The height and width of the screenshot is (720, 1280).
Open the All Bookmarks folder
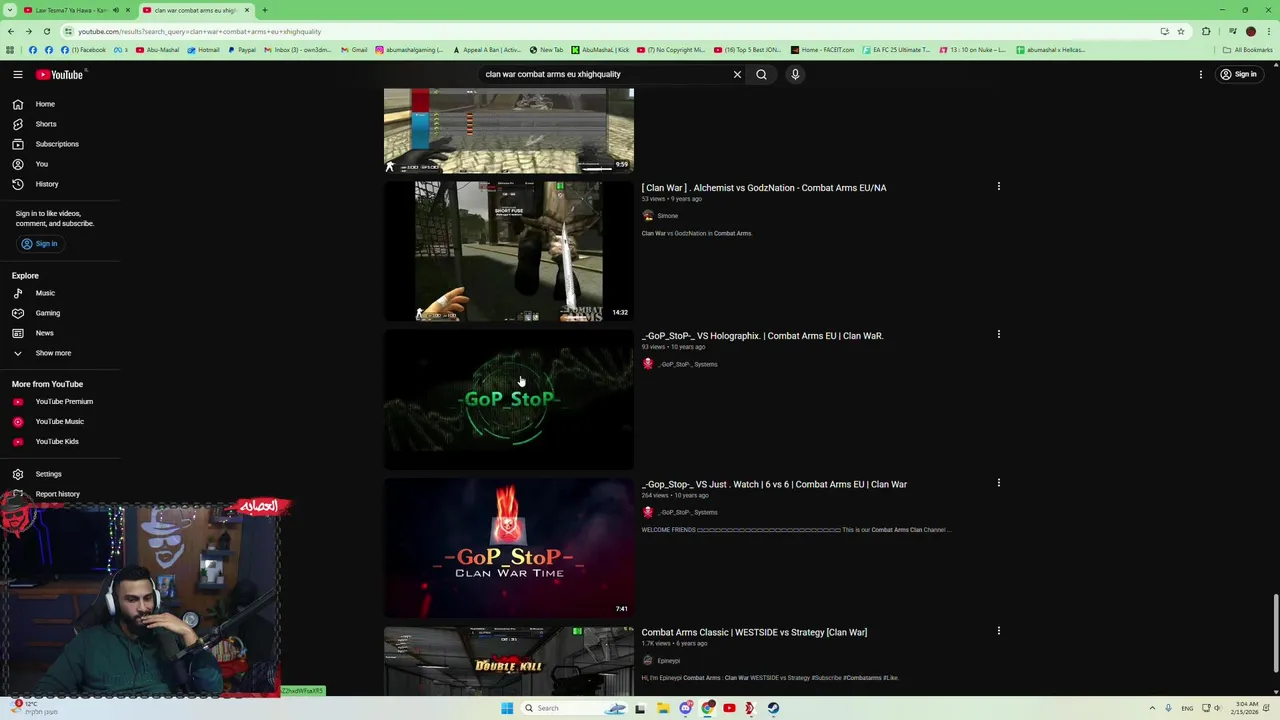point(1248,50)
